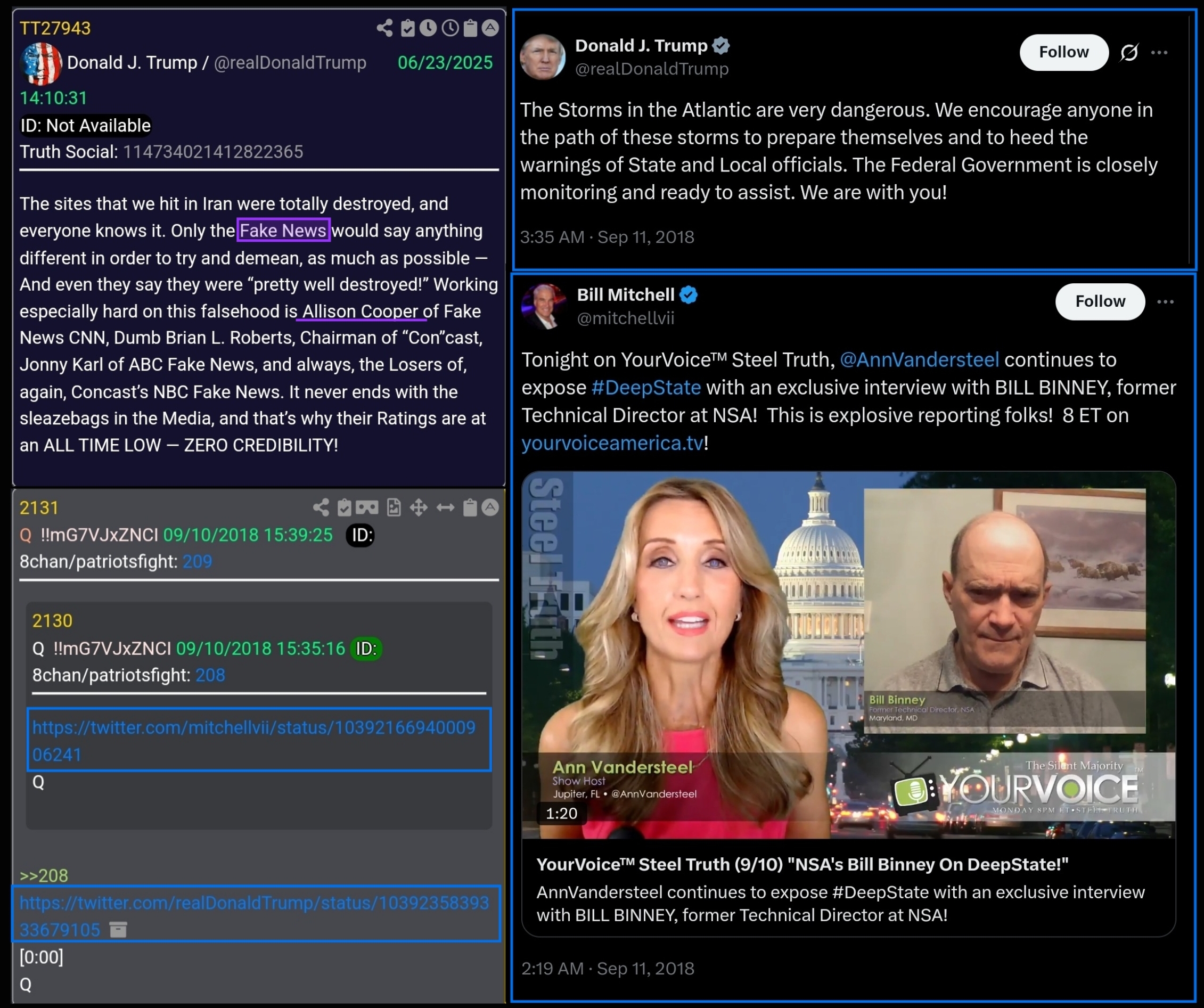The image size is (1204, 1008).
Task: Click the verified badge next to Donald J. Trump
Action: pos(721,45)
